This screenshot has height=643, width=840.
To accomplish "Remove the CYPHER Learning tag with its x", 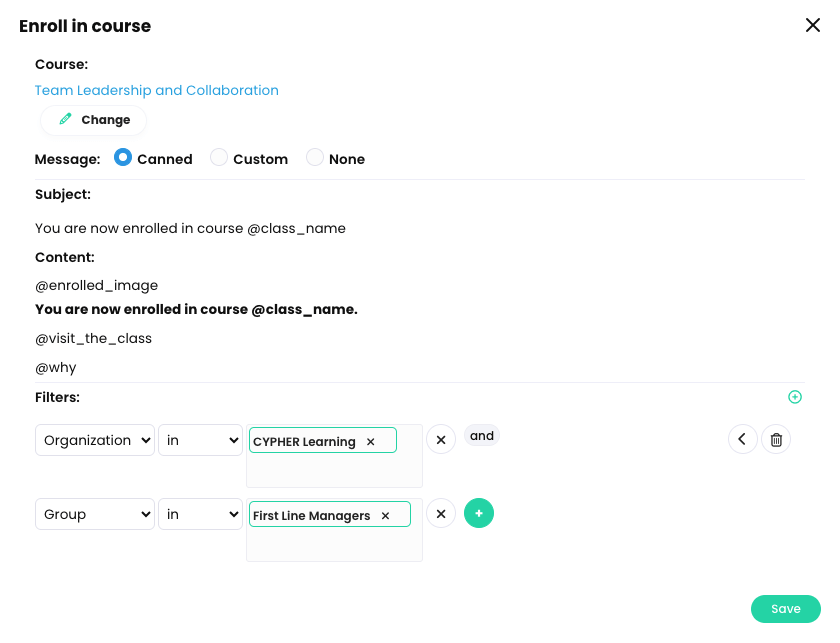I will point(370,440).
